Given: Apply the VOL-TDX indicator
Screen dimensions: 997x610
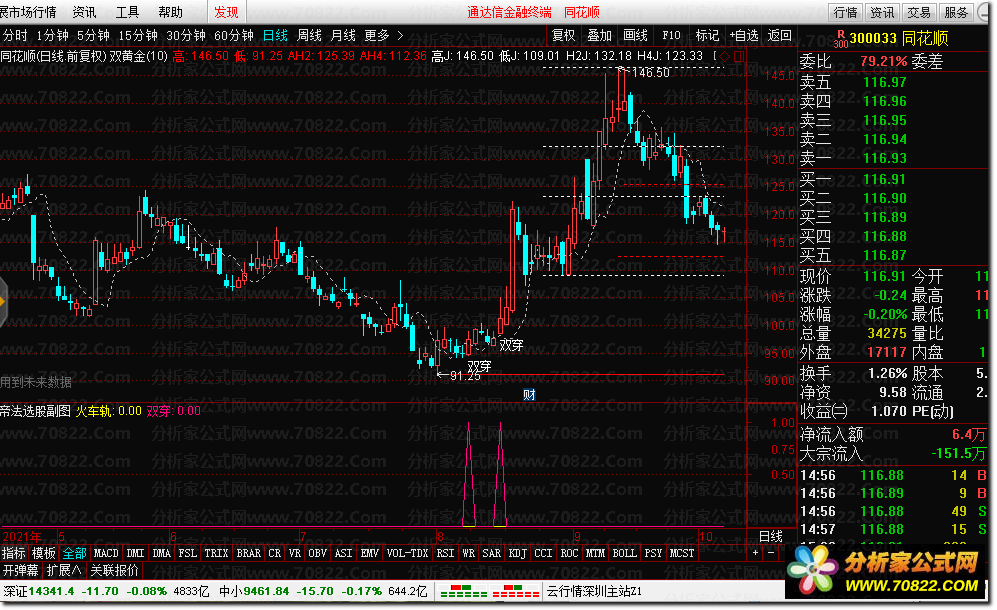Looking at the screenshot, I should [x=408, y=553].
